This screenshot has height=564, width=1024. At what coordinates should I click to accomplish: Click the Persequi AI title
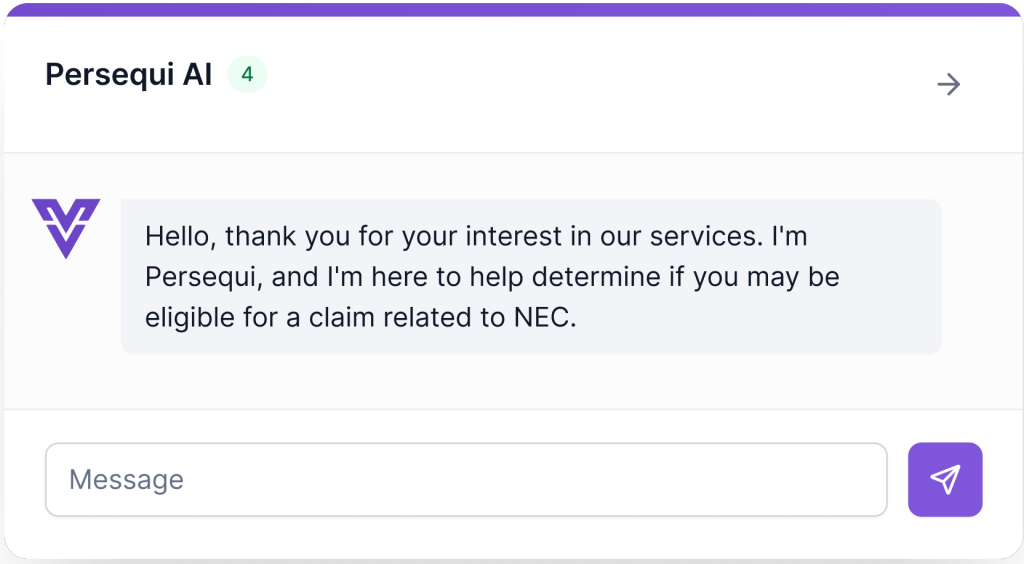[x=129, y=75]
